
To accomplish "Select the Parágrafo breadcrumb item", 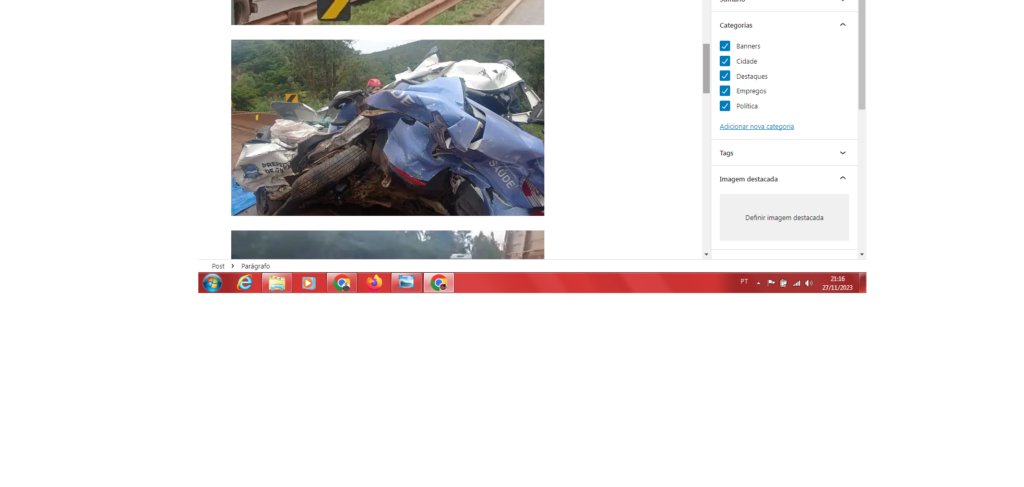I will [255, 266].
